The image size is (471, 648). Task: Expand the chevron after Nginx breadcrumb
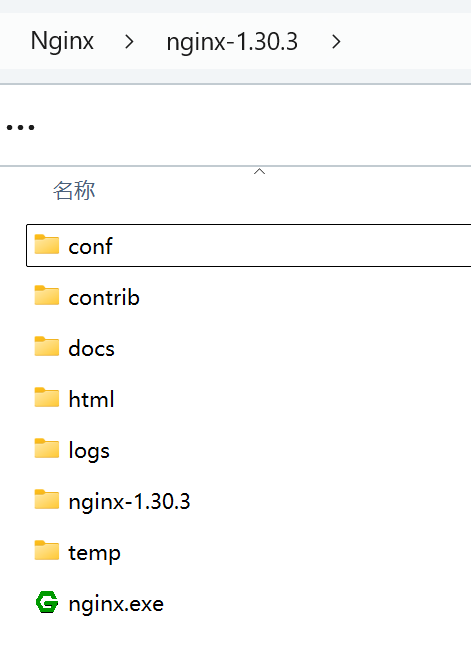(129, 42)
